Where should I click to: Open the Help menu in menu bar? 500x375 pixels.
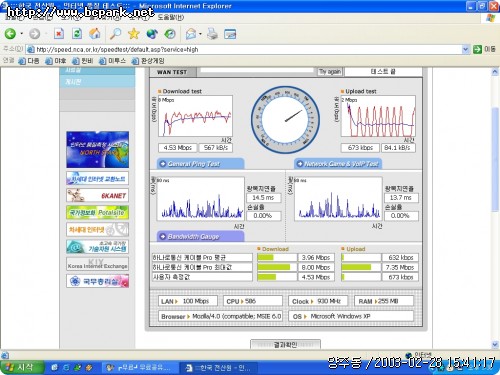point(170,17)
